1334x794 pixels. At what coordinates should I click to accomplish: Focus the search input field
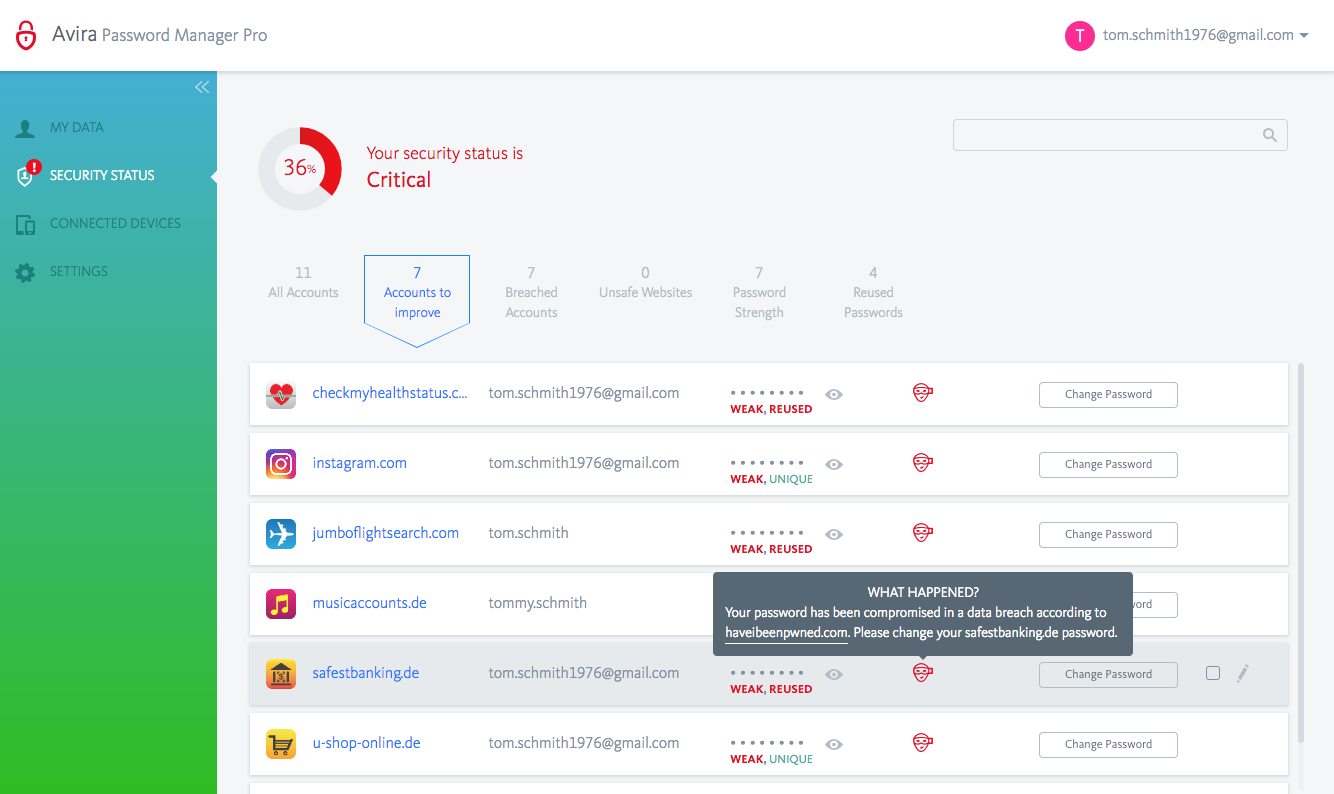click(1120, 135)
